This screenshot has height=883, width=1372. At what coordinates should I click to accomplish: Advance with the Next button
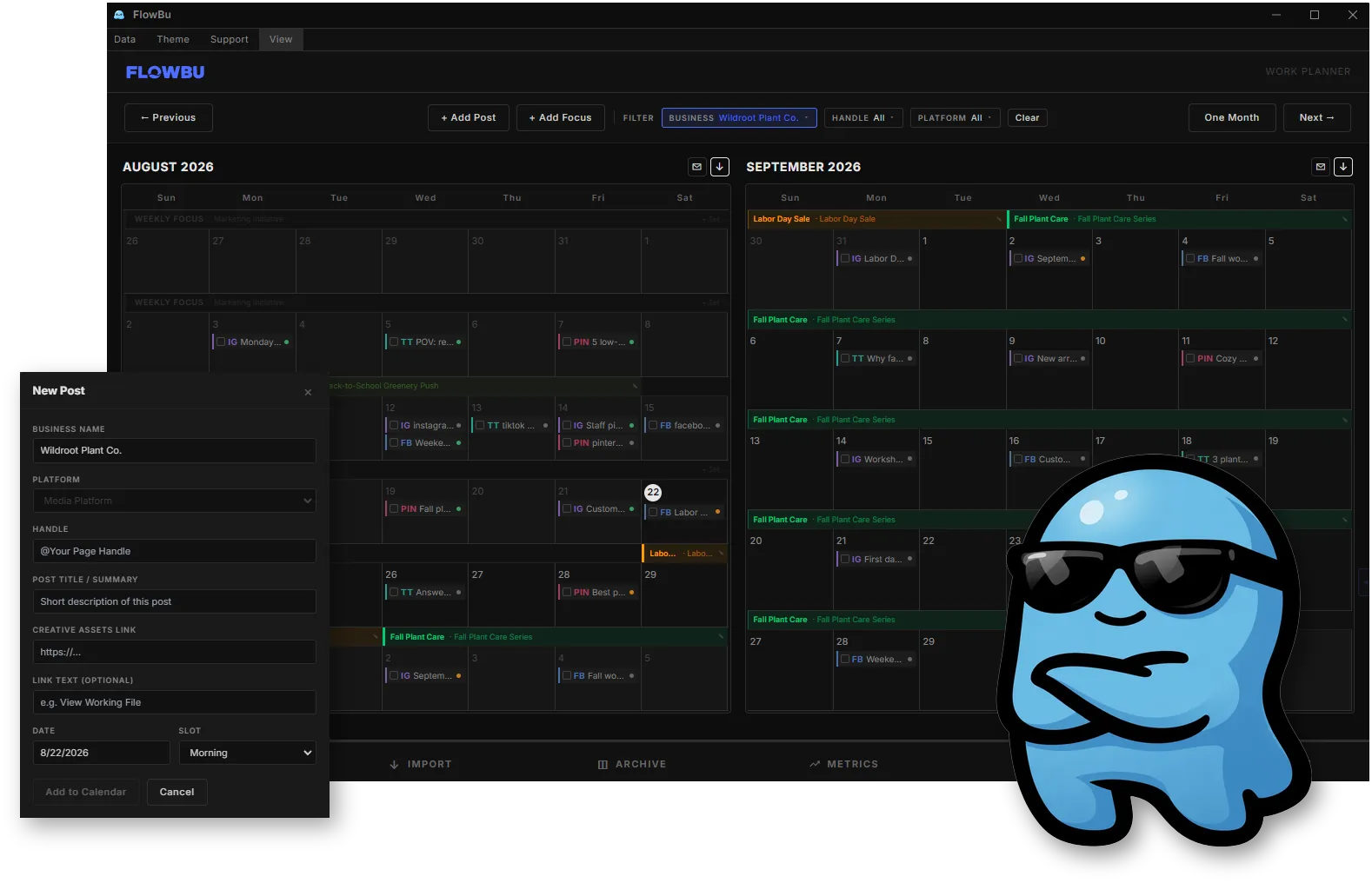tap(1316, 118)
